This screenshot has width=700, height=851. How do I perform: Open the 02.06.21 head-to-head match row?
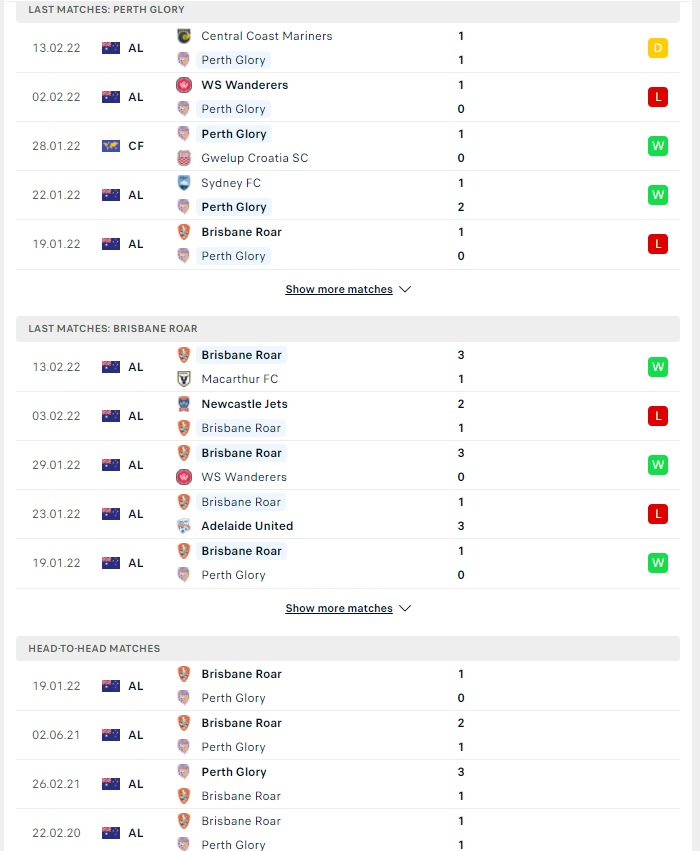[x=348, y=735]
